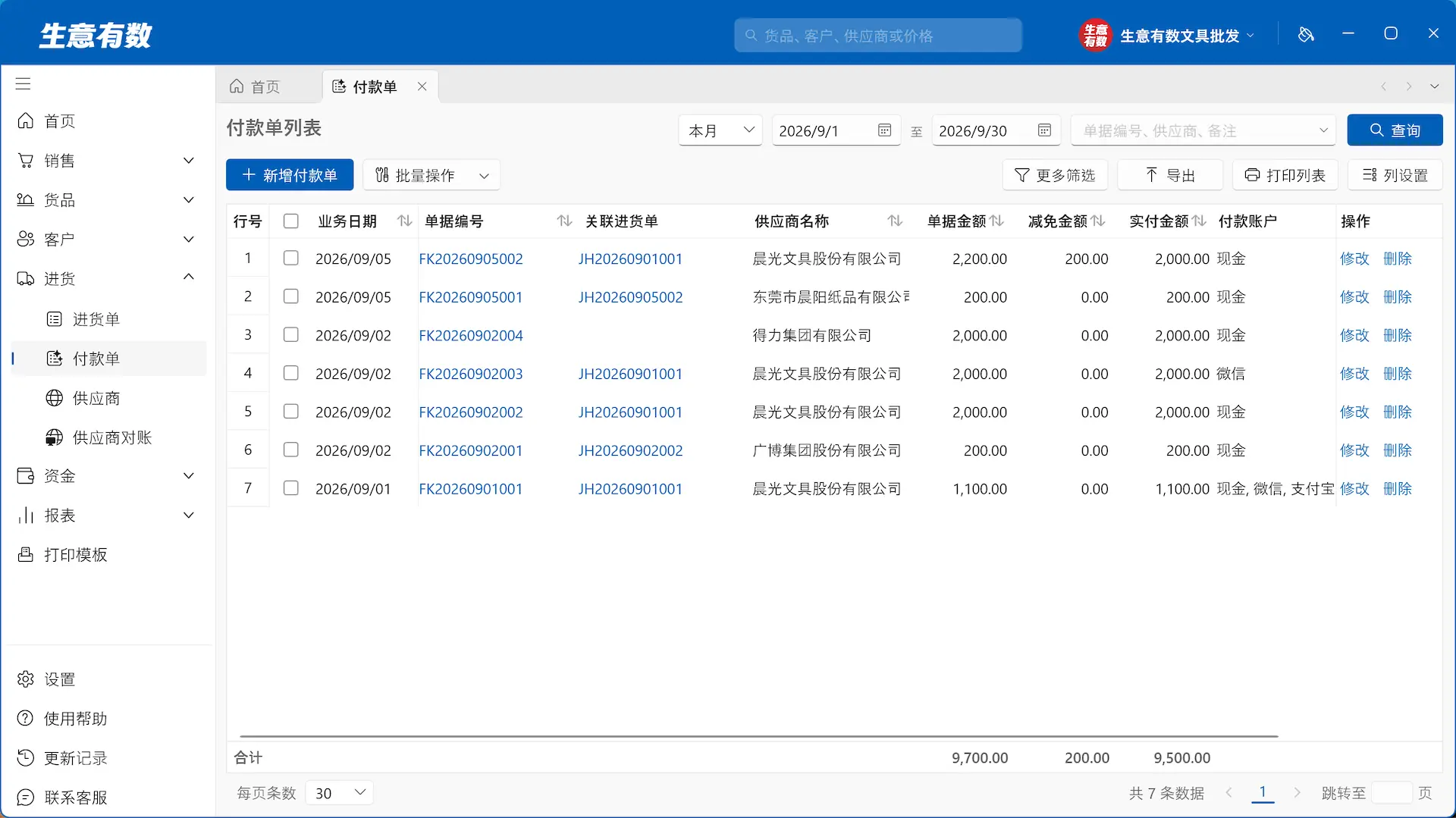Open 供应商对账 in the sidebar
This screenshot has height=818, width=1456.
click(108, 437)
